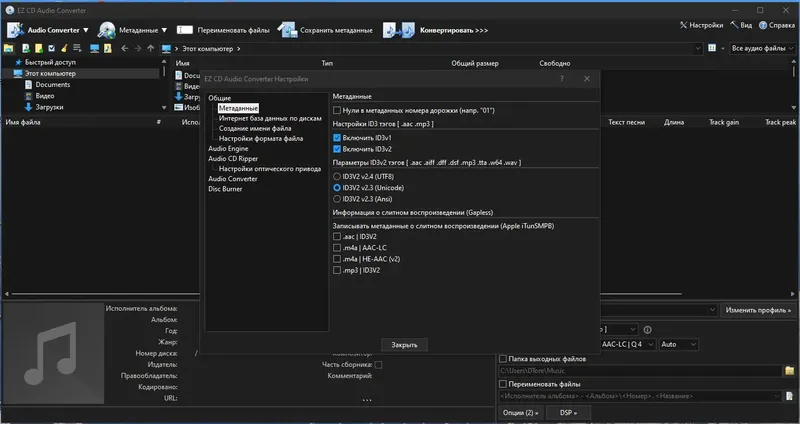
Task: Toggle Папка выходных файлов checkbox
Action: coord(503,359)
